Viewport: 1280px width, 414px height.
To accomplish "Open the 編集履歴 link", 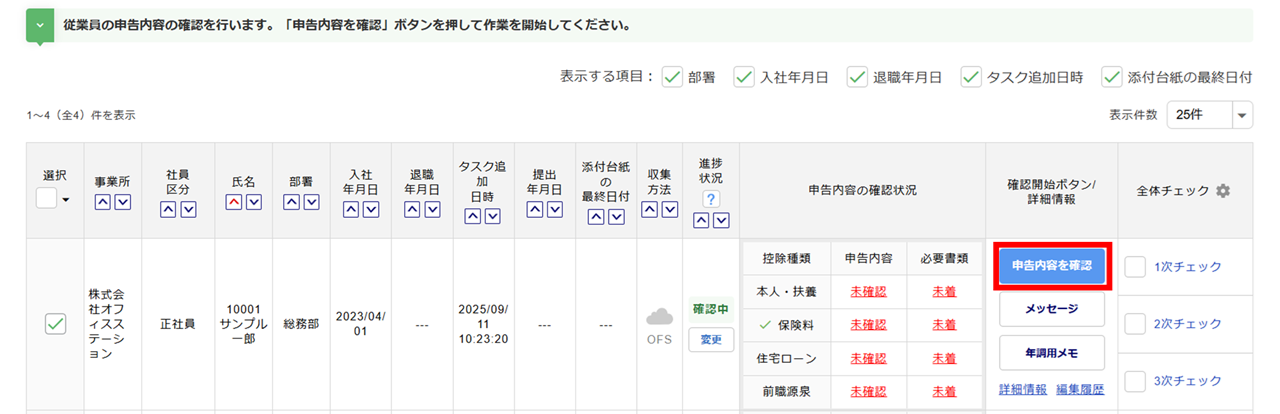I will [x=1080, y=389].
